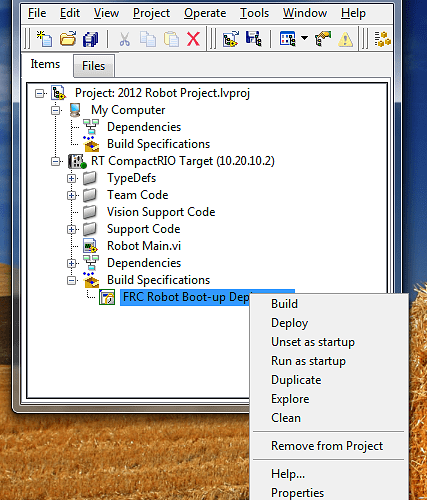Select Run as startup menu entry
The width and height of the screenshot is (427, 500).
[x=329, y=361]
